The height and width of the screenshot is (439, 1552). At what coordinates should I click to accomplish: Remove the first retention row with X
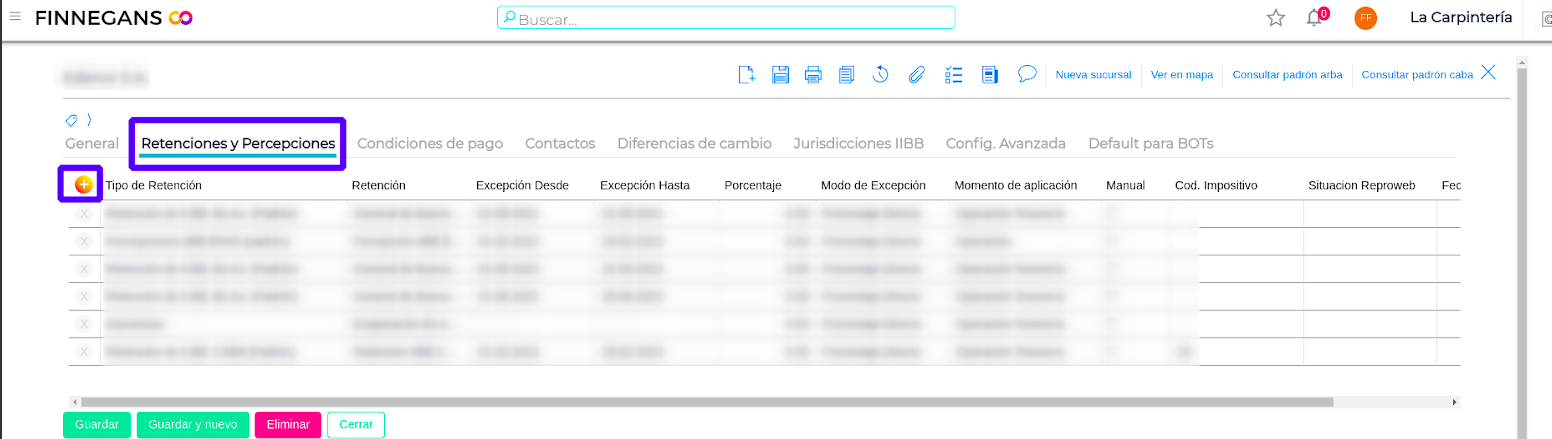click(x=84, y=213)
